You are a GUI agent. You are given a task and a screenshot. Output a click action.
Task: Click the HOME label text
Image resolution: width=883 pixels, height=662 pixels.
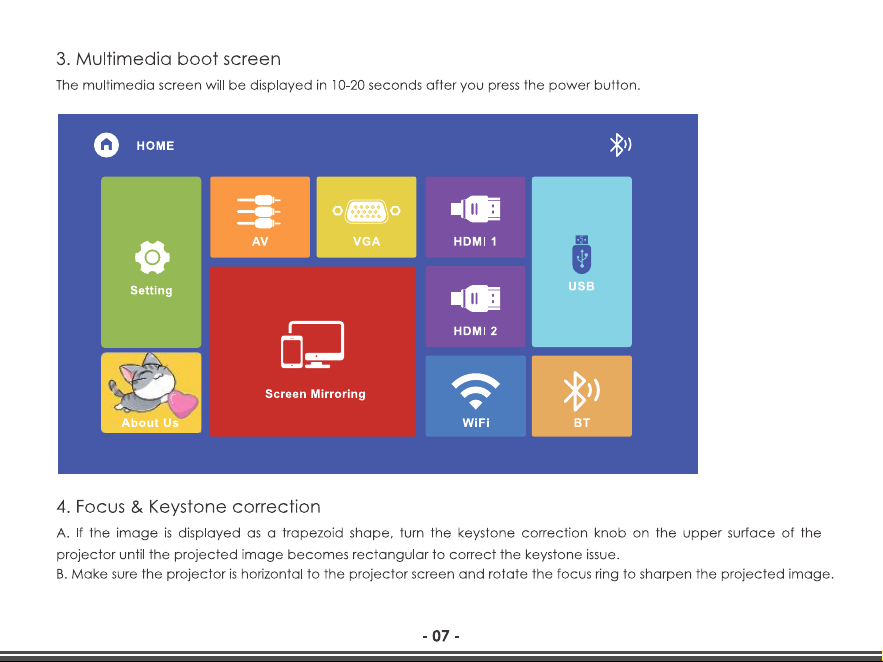(155, 146)
